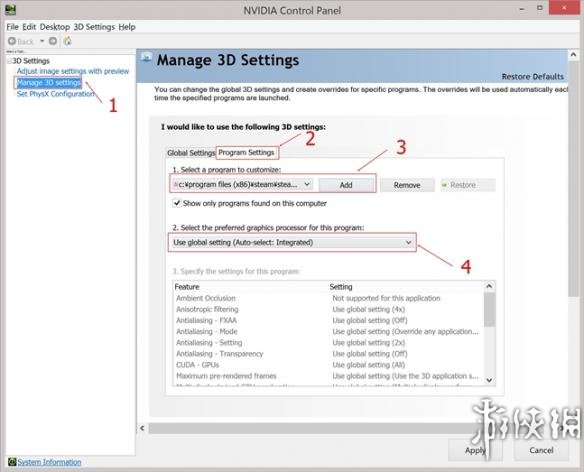The height and width of the screenshot is (472, 584).
Task: Open the System Information link
Action: pos(50,462)
